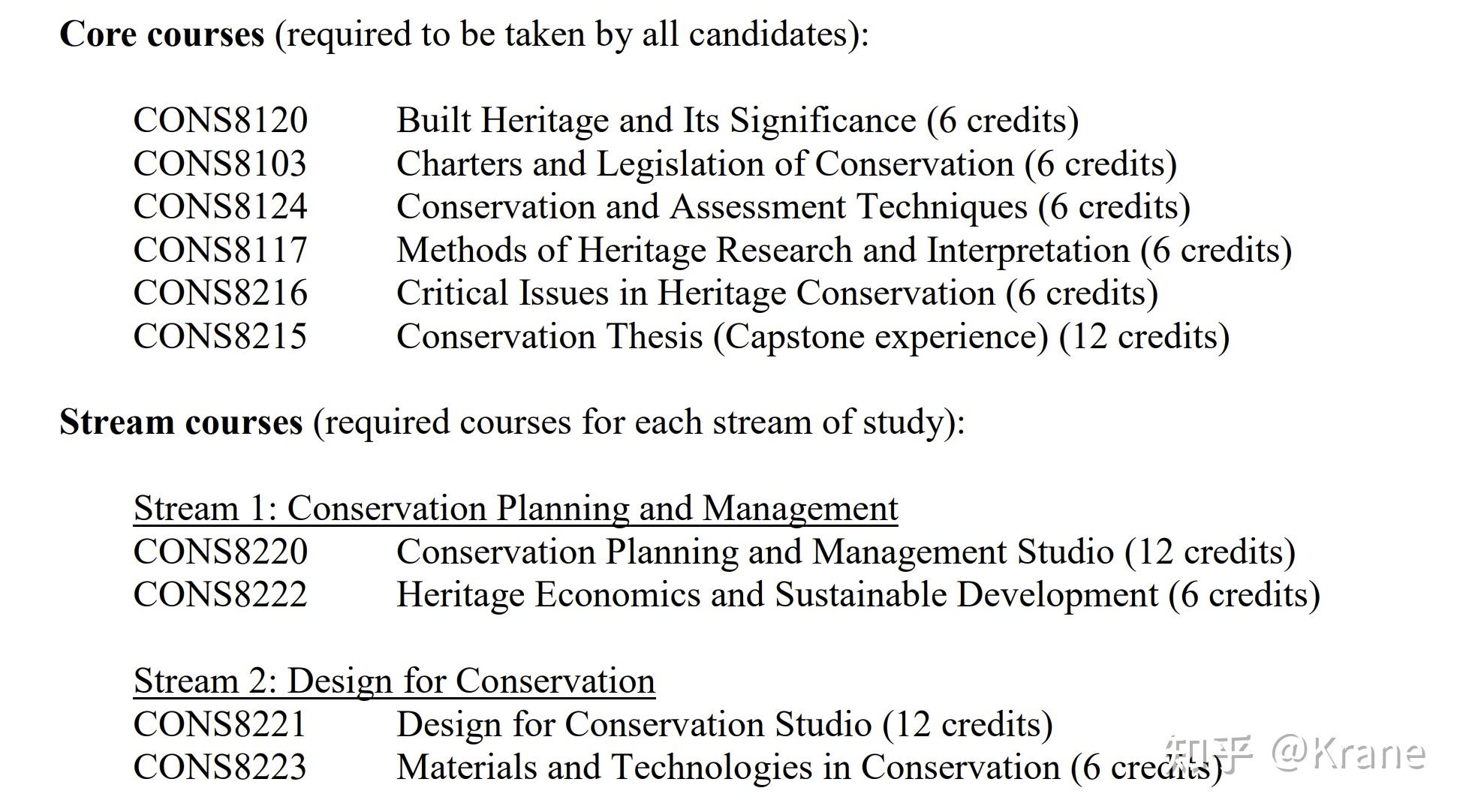Image resolution: width=1463 pixels, height=812 pixels.
Task: Select "Critical Issues in Heritage Conservation" text
Action: pyautogui.click(x=694, y=293)
